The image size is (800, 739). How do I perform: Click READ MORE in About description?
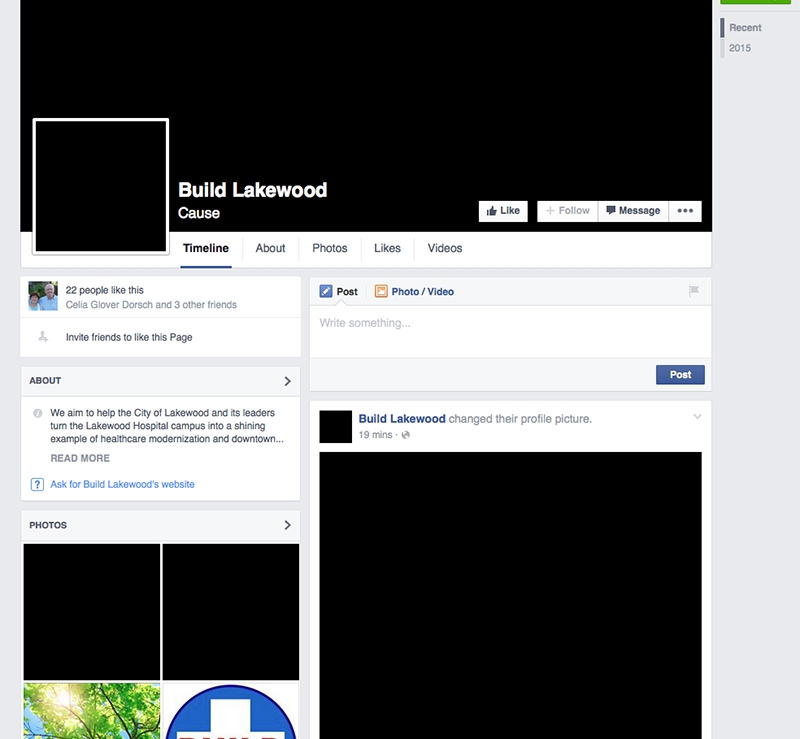tap(80, 458)
